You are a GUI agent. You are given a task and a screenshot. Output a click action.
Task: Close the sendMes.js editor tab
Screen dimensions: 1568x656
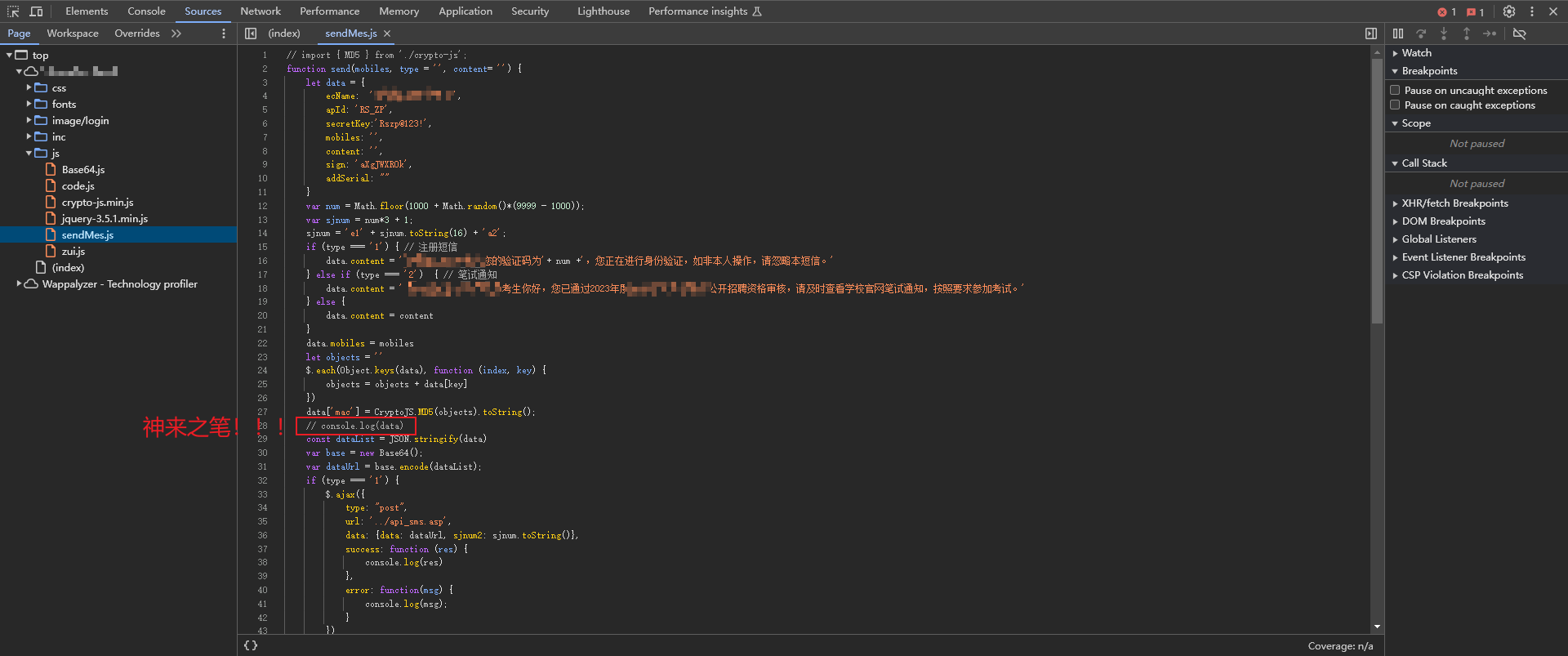point(387,33)
